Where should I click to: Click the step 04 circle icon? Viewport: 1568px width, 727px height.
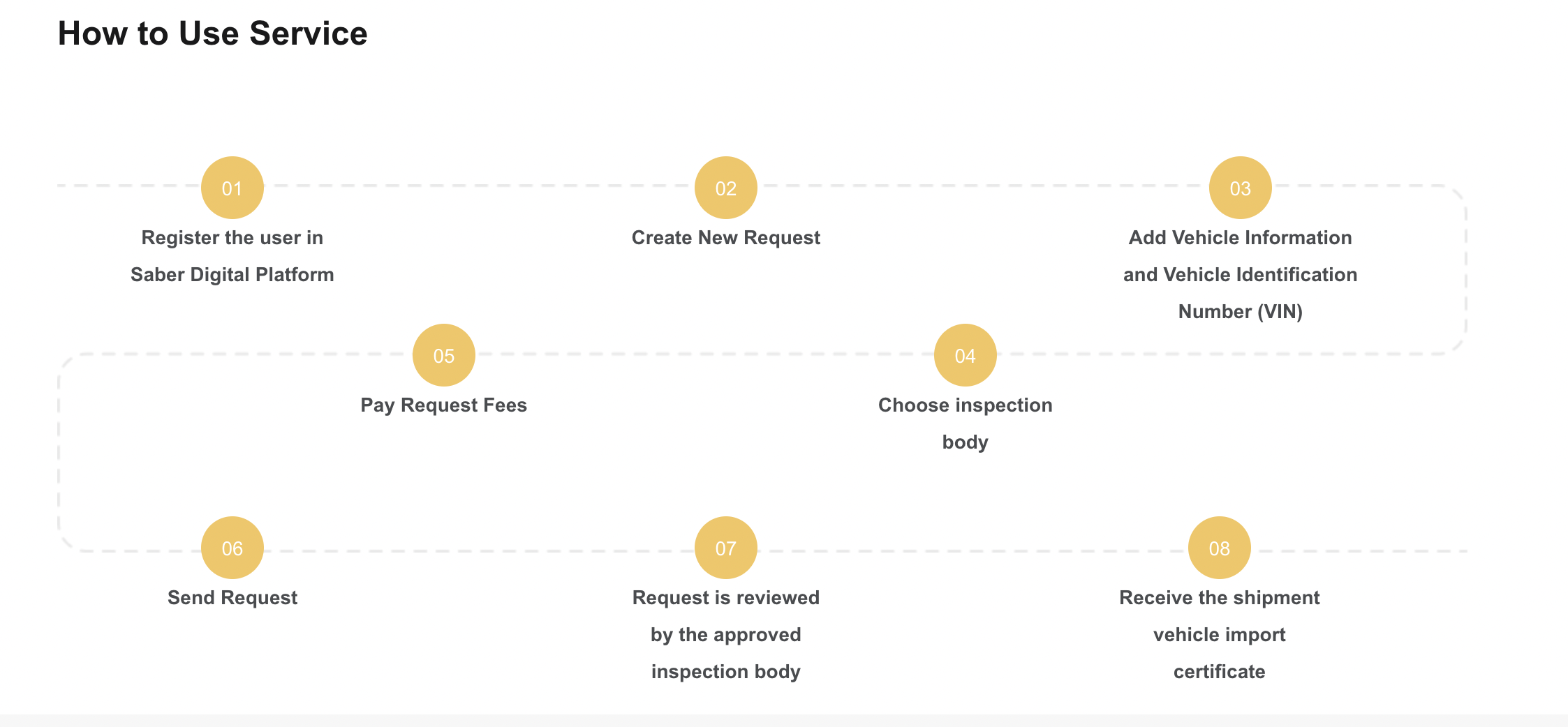tap(965, 355)
